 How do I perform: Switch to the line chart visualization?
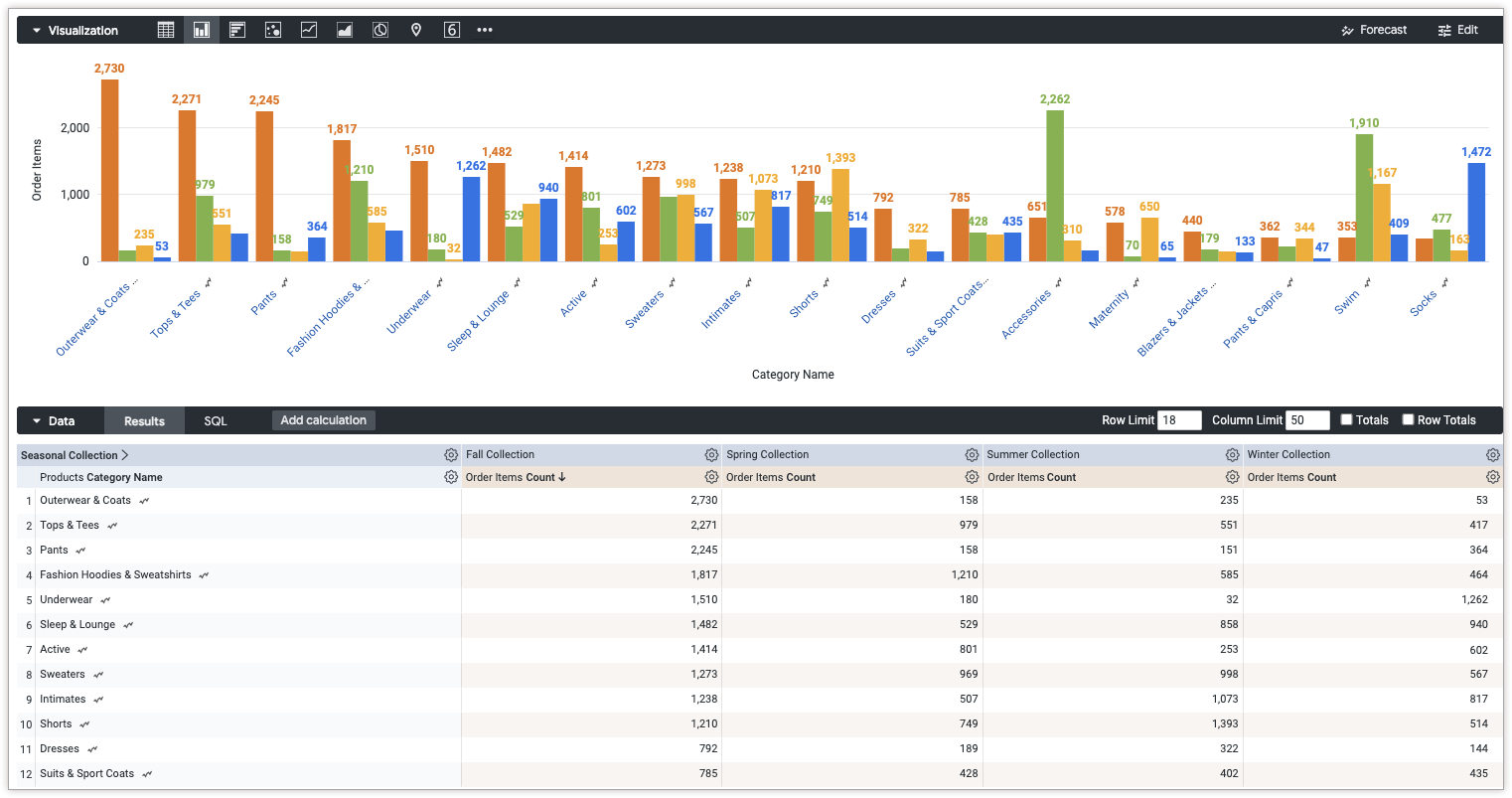pos(308,29)
